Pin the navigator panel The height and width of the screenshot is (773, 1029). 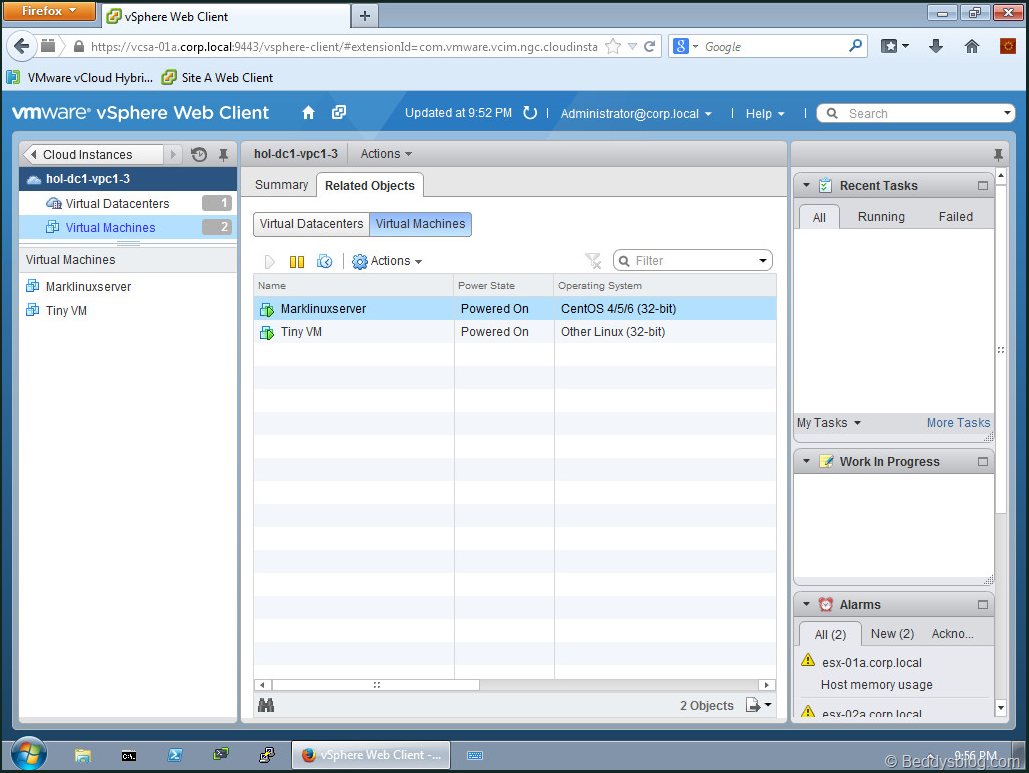coord(223,154)
